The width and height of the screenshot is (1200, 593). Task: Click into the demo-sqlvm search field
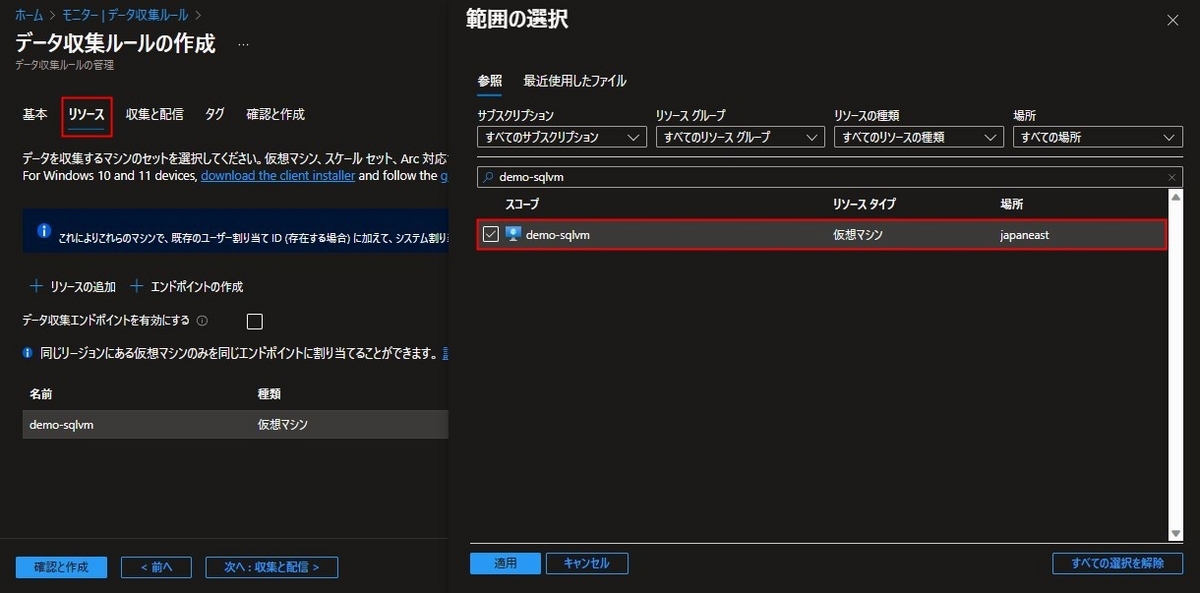830,177
